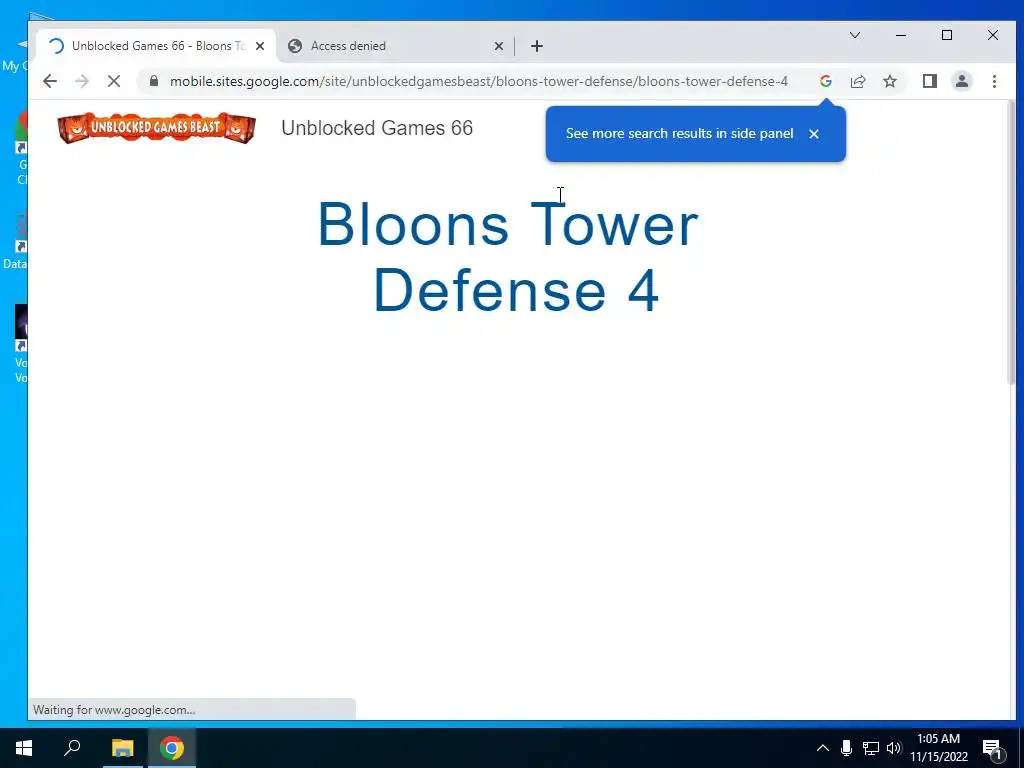Expand the tab search dropdown
Screen dimensions: 1024x768
click(855, 35)
